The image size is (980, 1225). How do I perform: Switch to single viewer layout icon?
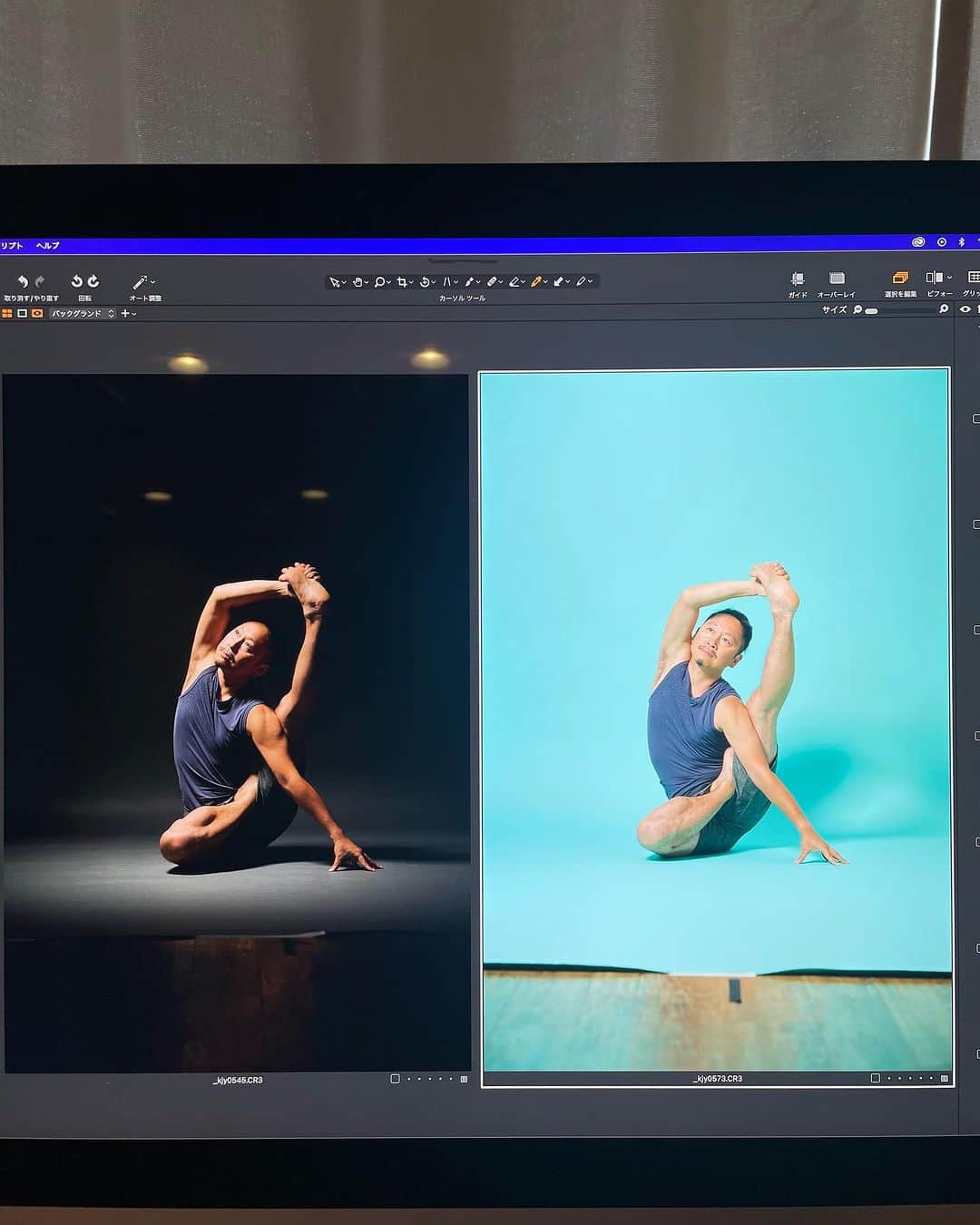pos(23,313)
